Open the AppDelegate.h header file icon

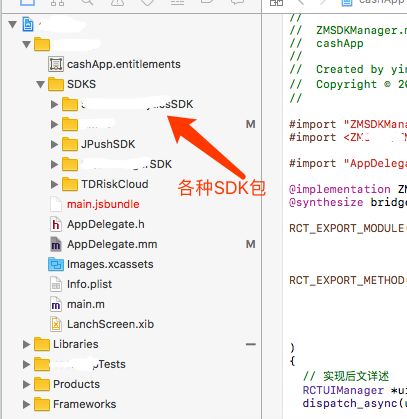click(x=56, y=224)
